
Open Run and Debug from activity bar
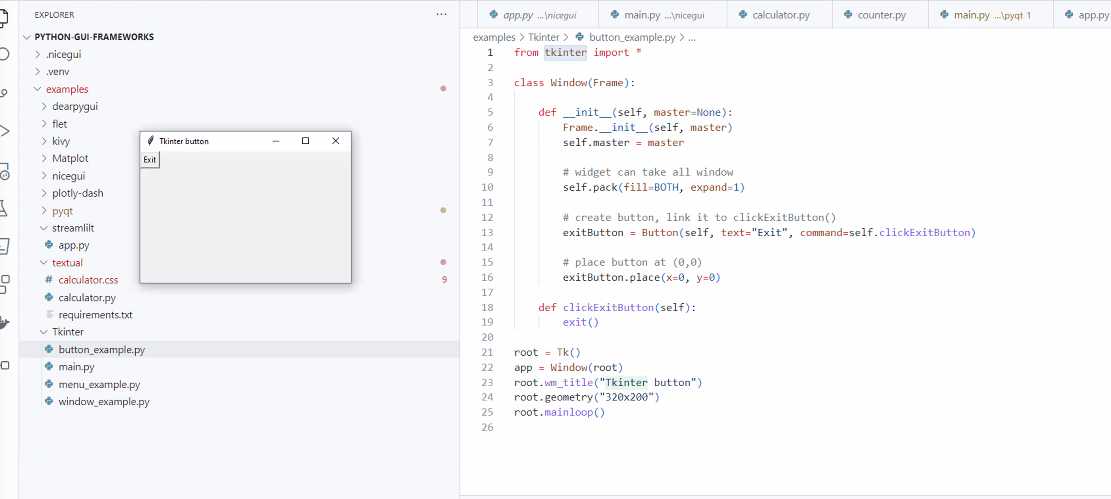[4, 131]
